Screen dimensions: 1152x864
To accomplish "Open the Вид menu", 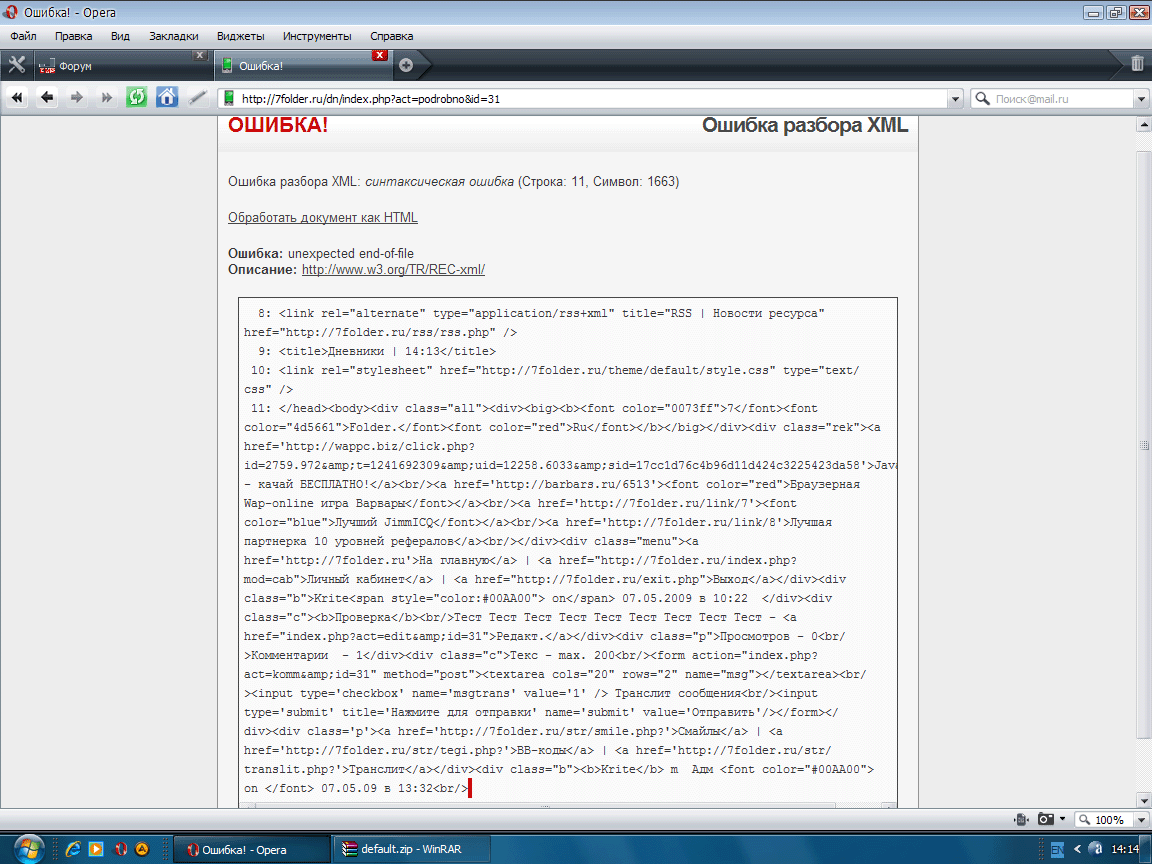I will pyautogui.click(x=120, y=36).
